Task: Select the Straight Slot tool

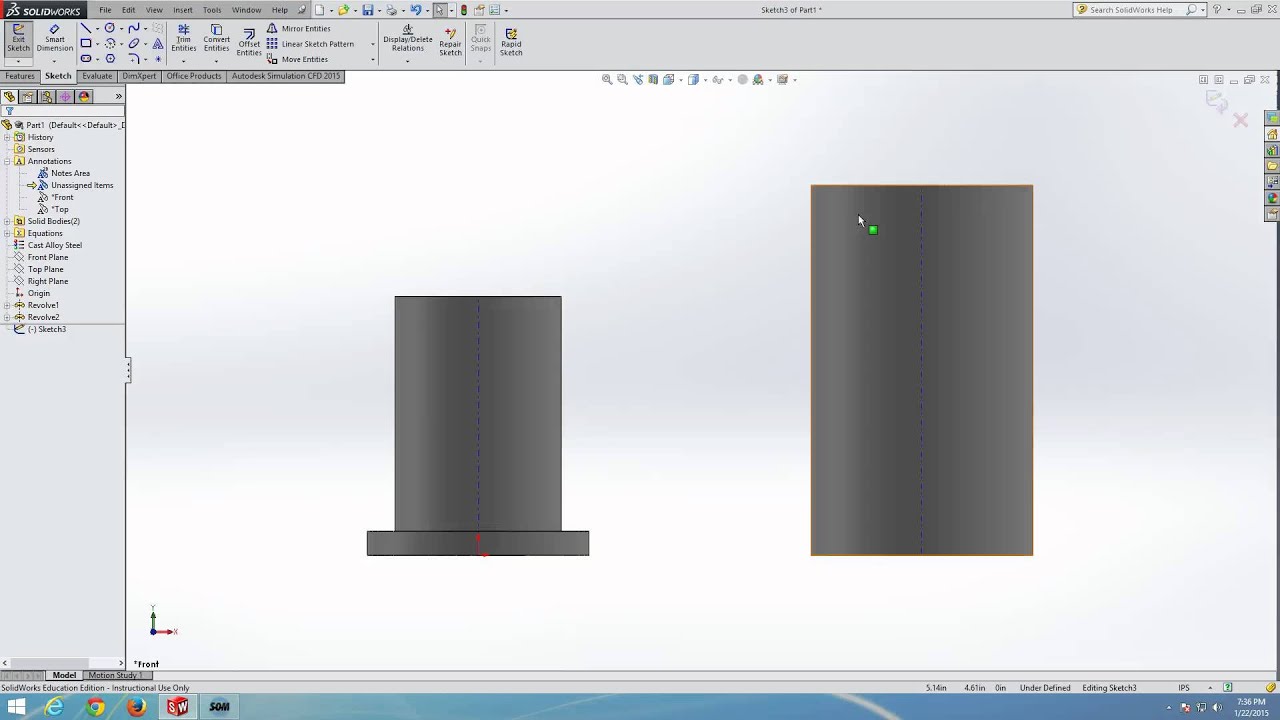Action: click(x=86, y=59)
